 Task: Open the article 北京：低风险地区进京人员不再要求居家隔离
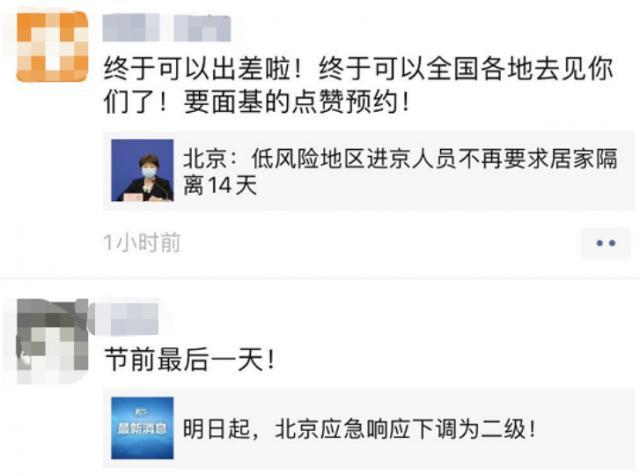click(x=369, y=170)
